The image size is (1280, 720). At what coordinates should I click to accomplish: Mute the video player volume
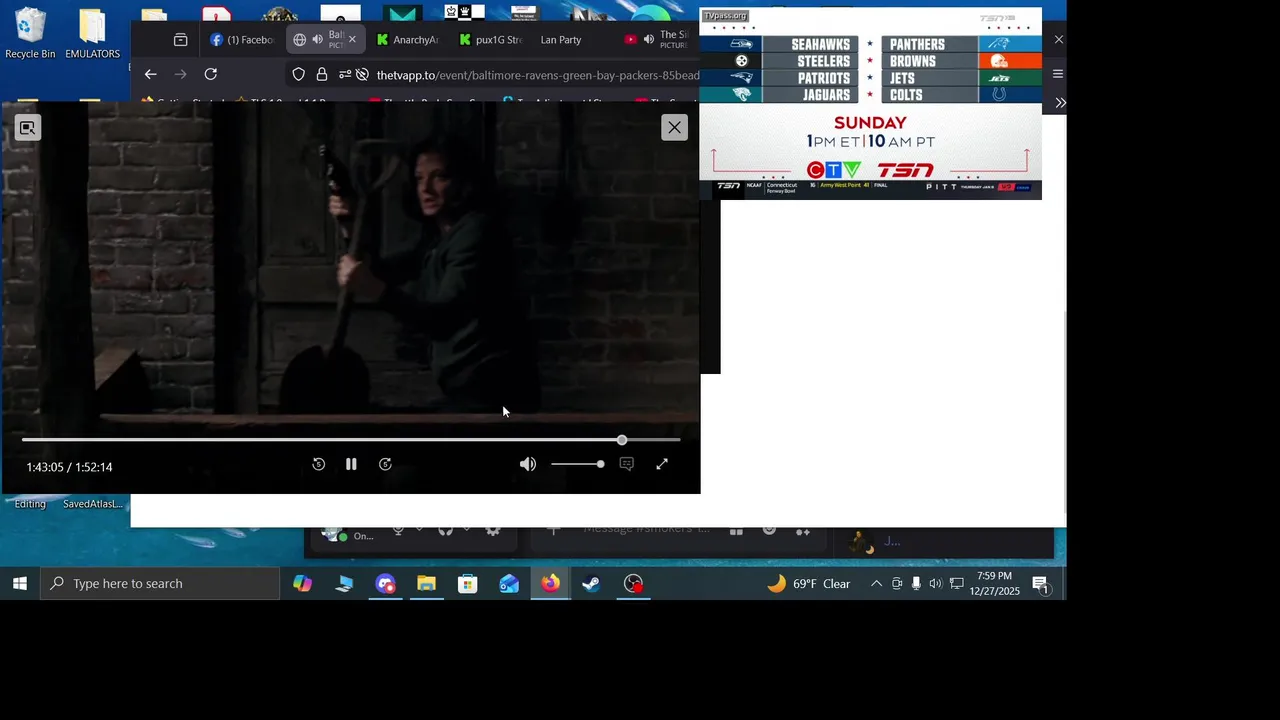click(x=528, y=464)
